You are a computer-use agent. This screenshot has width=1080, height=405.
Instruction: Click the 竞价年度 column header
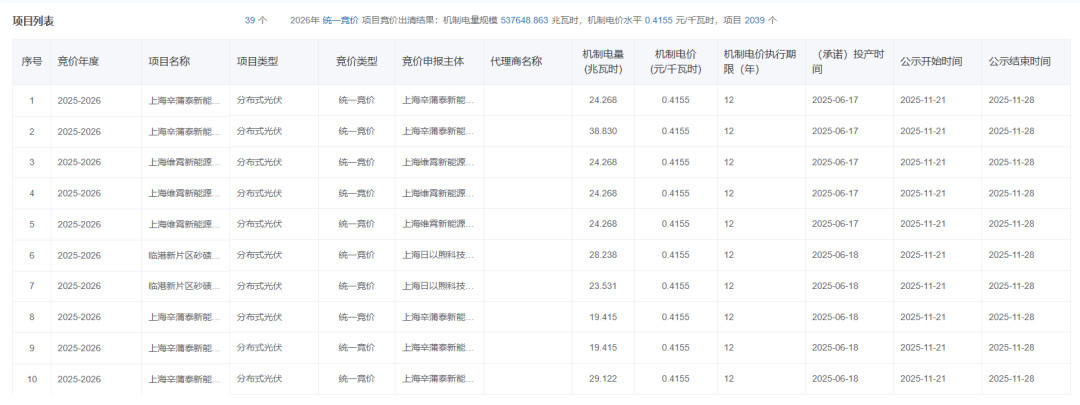pyautogui.click(x=78, y=62)
